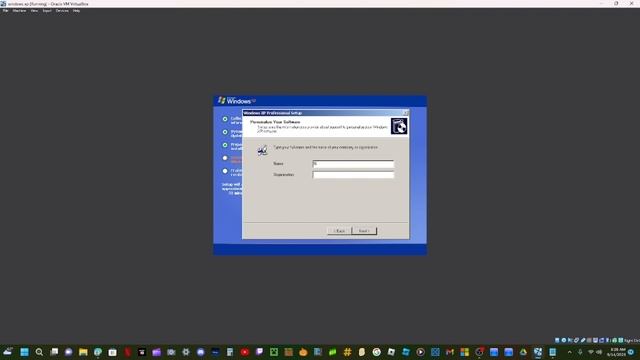Open the green app icon beside the hashtag
Screen dimensions: 640x360
333,352
